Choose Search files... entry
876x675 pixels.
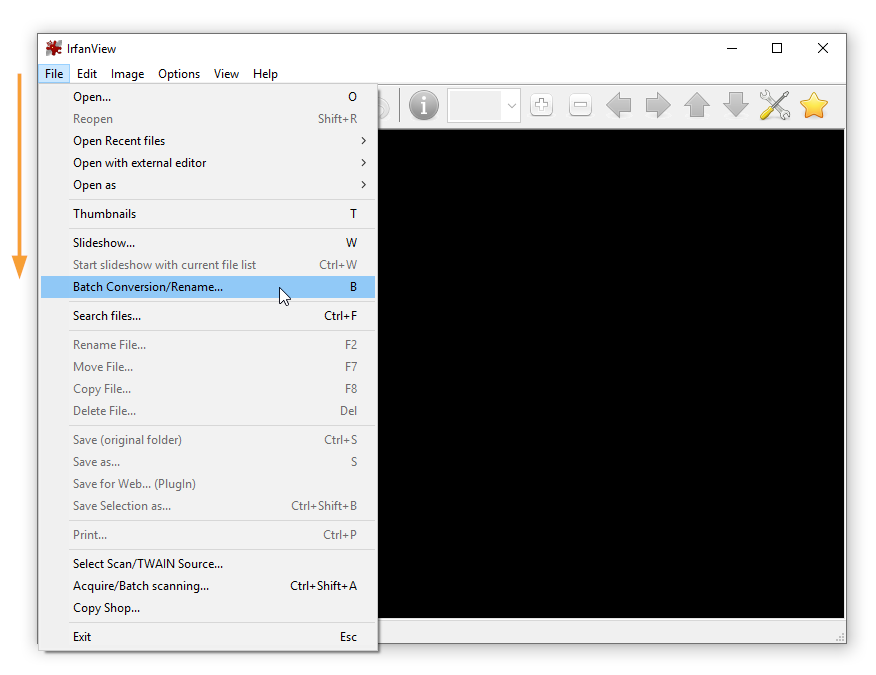tap(208, 316)
